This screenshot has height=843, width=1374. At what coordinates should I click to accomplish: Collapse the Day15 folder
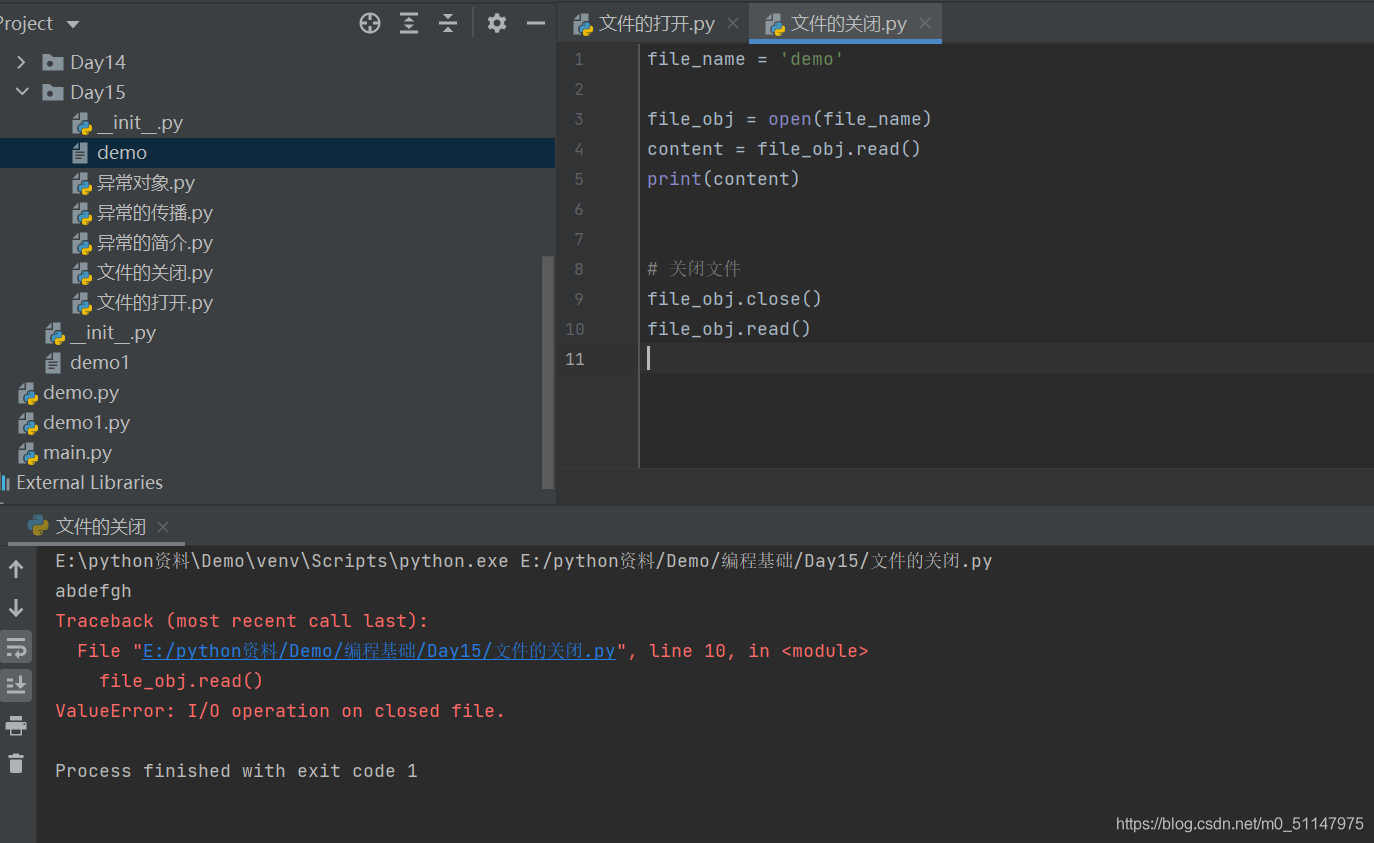point(22,92)
